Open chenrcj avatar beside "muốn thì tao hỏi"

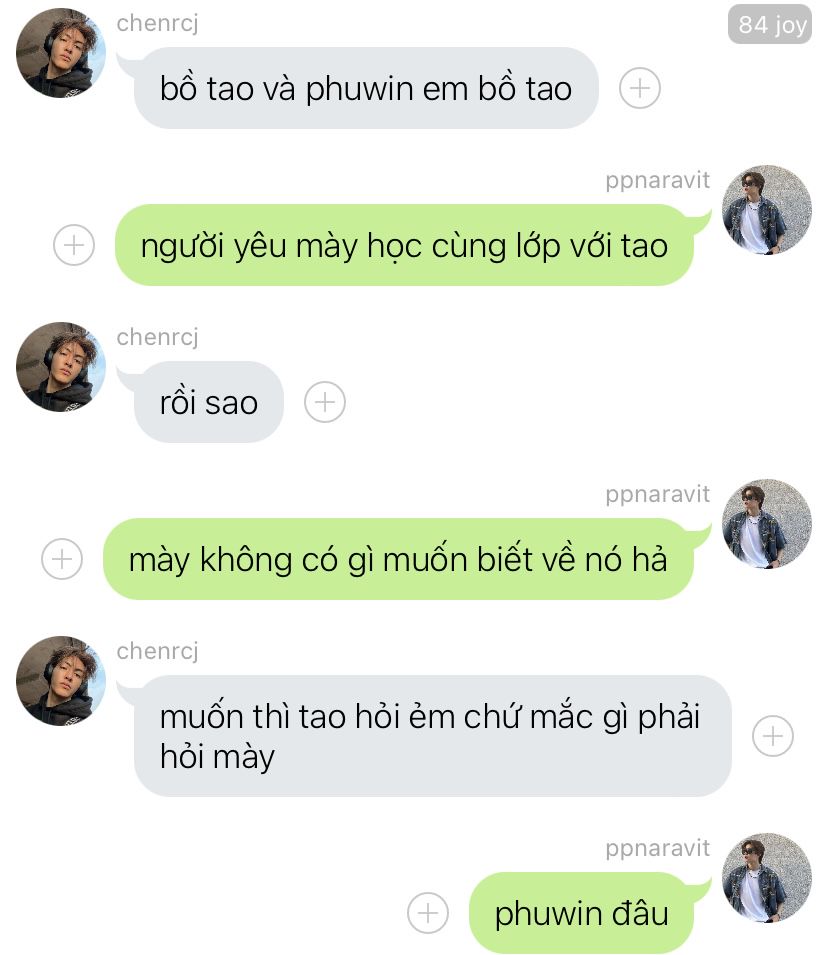[60, 681]
